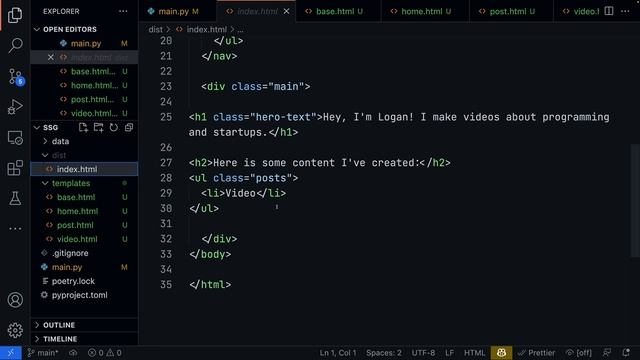Open Source Control view with badge
The image size is (640, 360).
pos(16,76)
